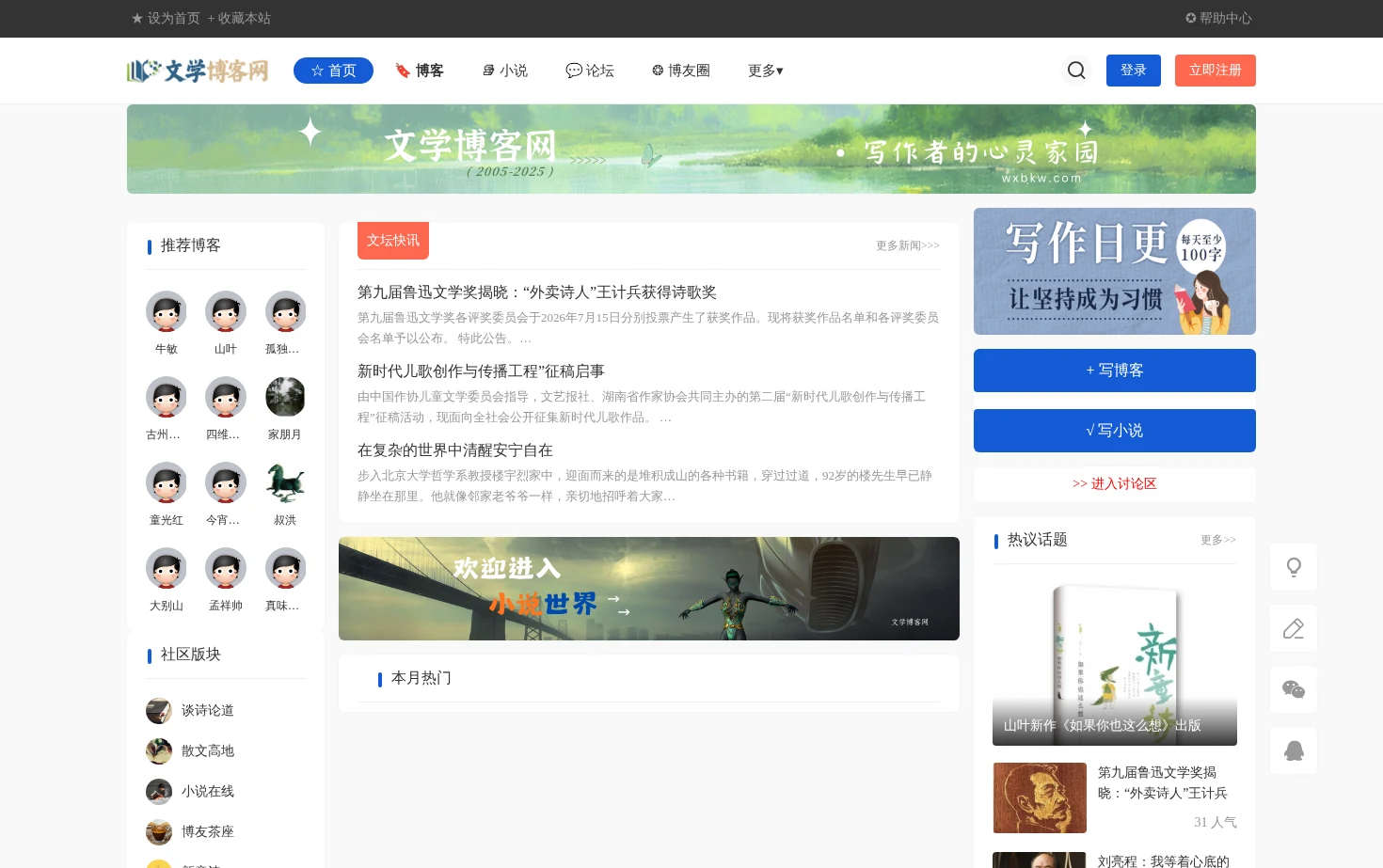The image size is (1383, 868).
Task: Click the 进入讨论区 link
Action: coord(1115,484)
